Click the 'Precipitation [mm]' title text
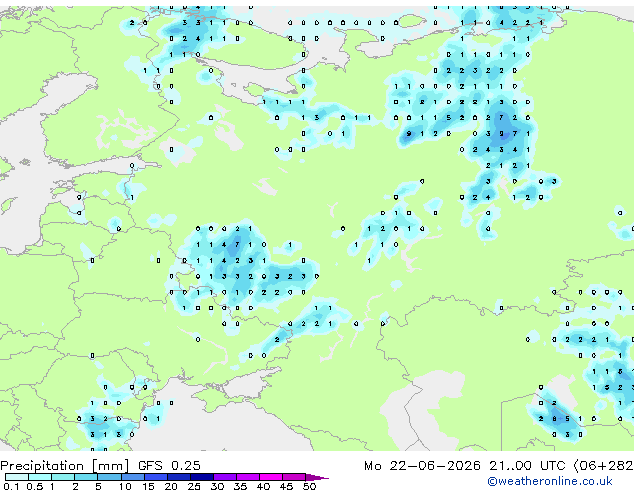 pos(64,466)
